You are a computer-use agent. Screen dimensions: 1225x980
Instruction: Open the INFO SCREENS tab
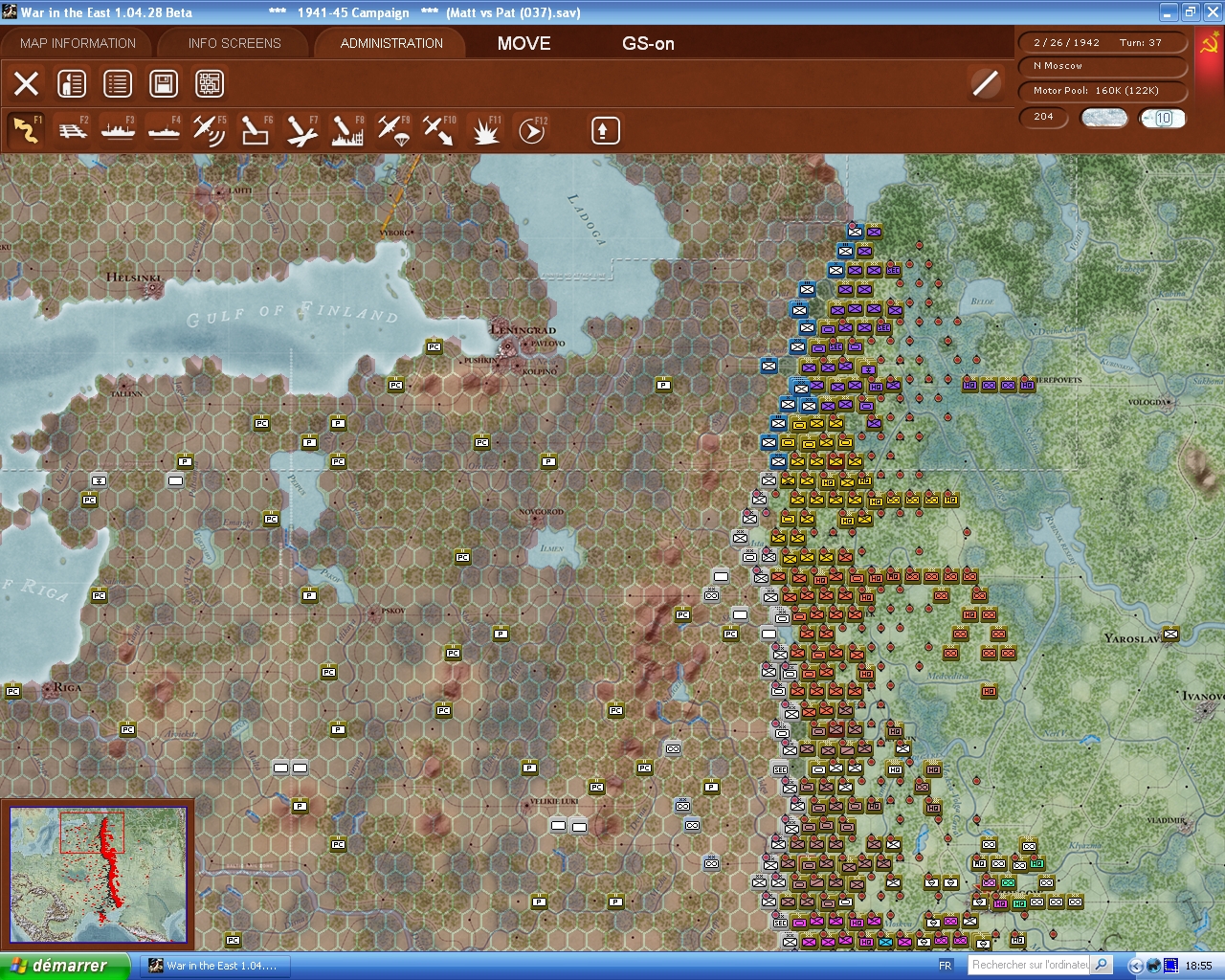click(234, 43)
